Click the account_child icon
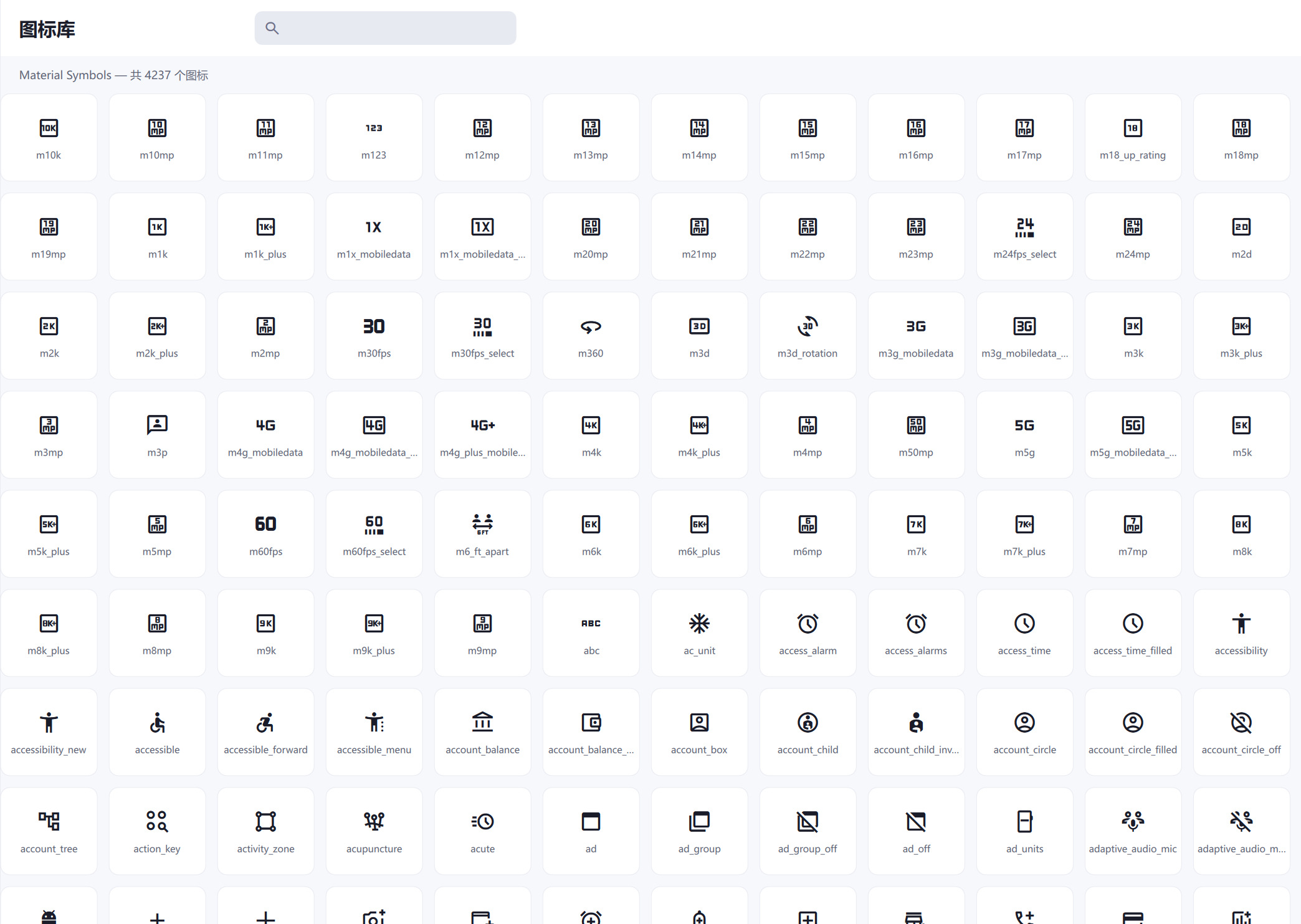1301x924 pixels. (808, 732)
